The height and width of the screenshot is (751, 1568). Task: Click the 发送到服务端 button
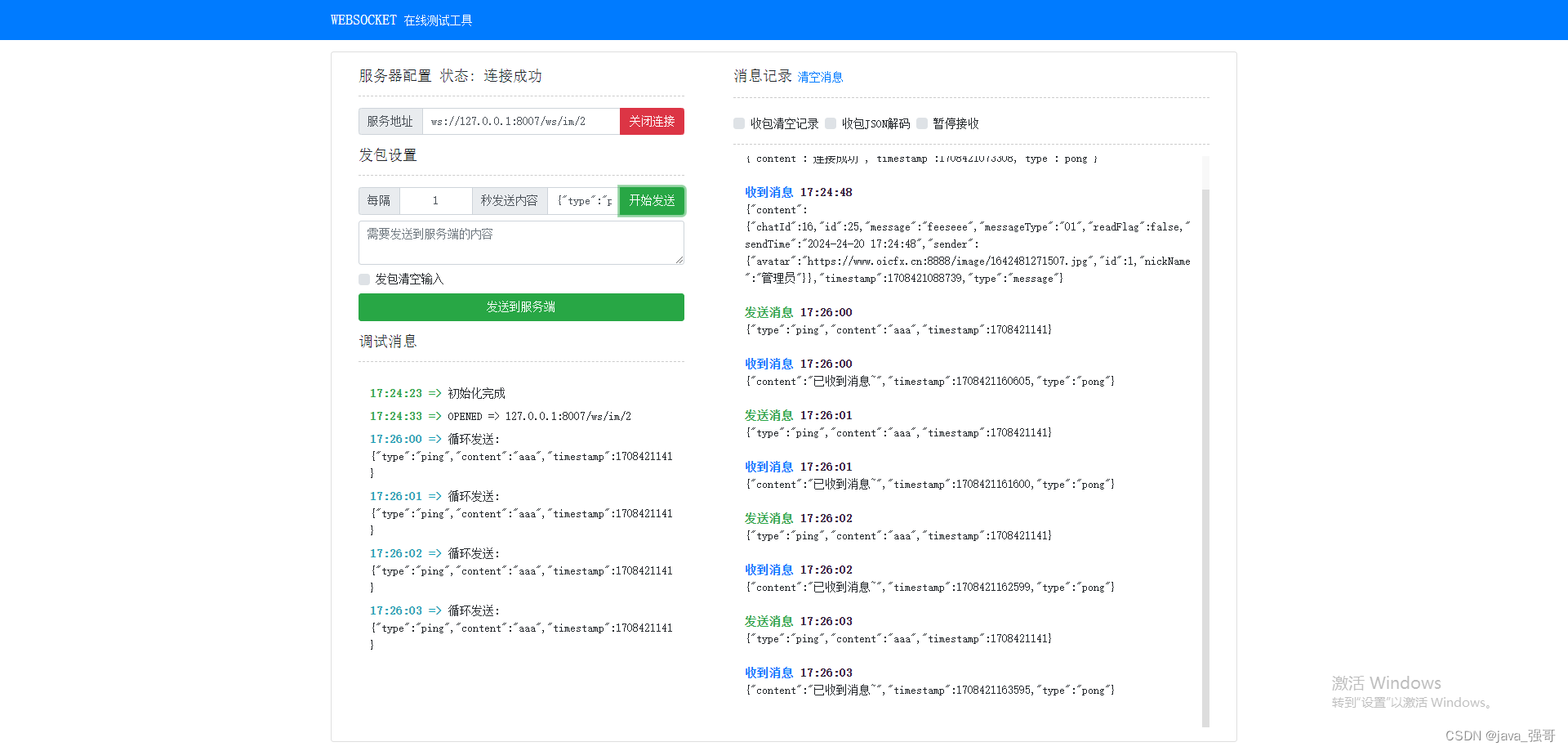click(521, 307)
